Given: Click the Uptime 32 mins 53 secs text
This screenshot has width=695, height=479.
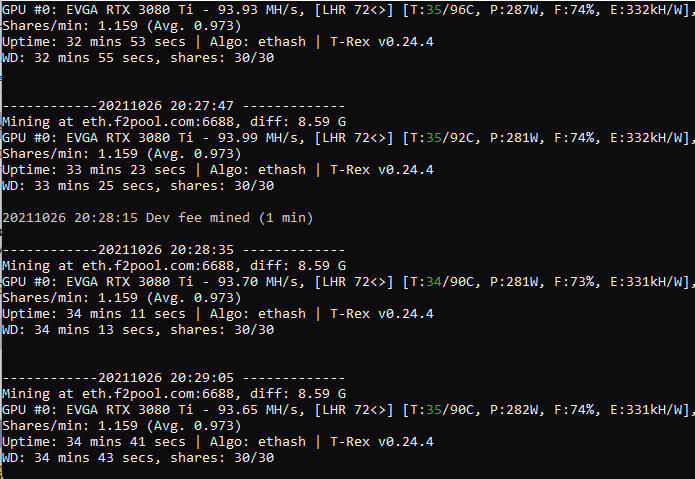Looking at the screenshot, I should [x=94, y=42].
